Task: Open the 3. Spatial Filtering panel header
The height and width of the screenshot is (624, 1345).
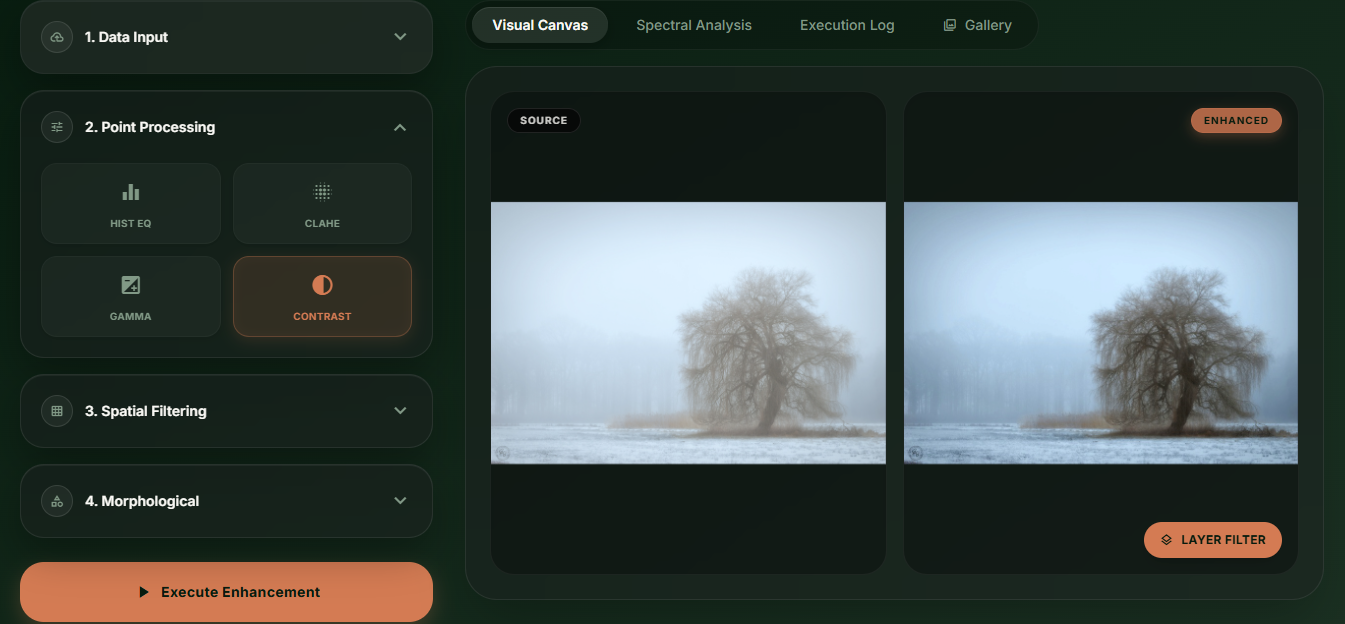Action: 226,411
